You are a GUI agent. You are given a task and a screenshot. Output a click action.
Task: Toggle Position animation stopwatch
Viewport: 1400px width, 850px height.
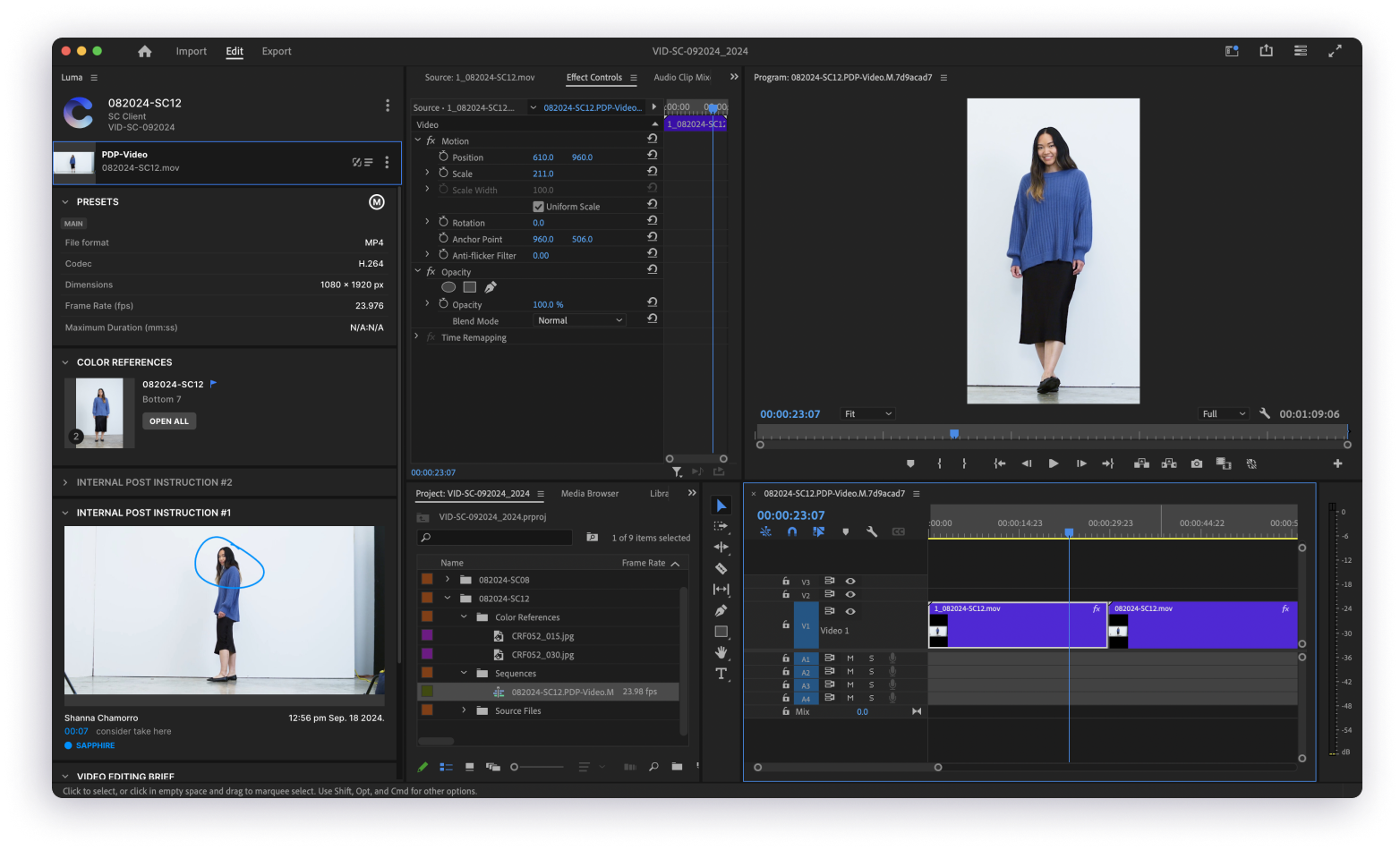[x=443, y=157]
